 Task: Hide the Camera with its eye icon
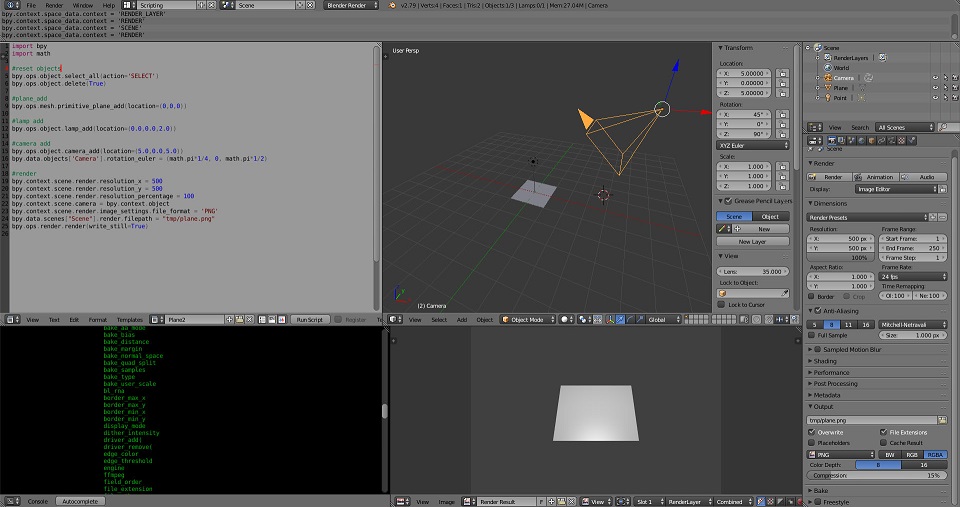(935, 78)
